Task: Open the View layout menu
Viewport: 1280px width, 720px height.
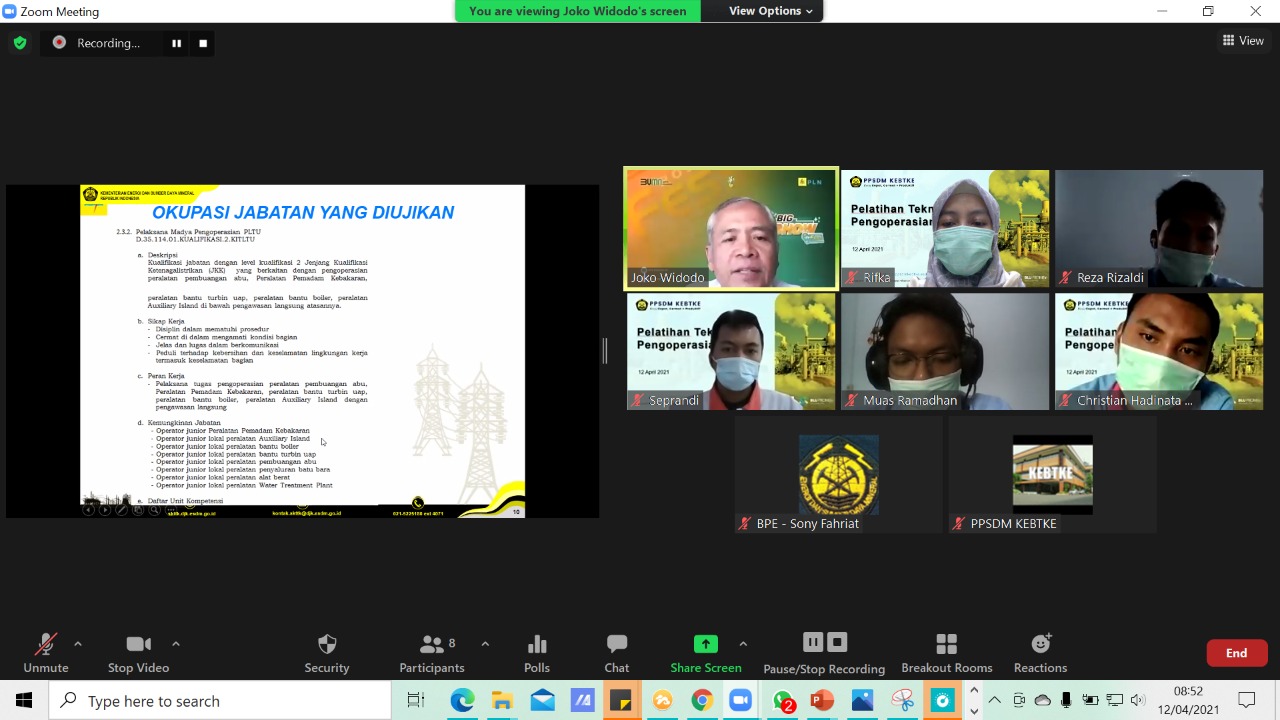Action: point(1243,41)
